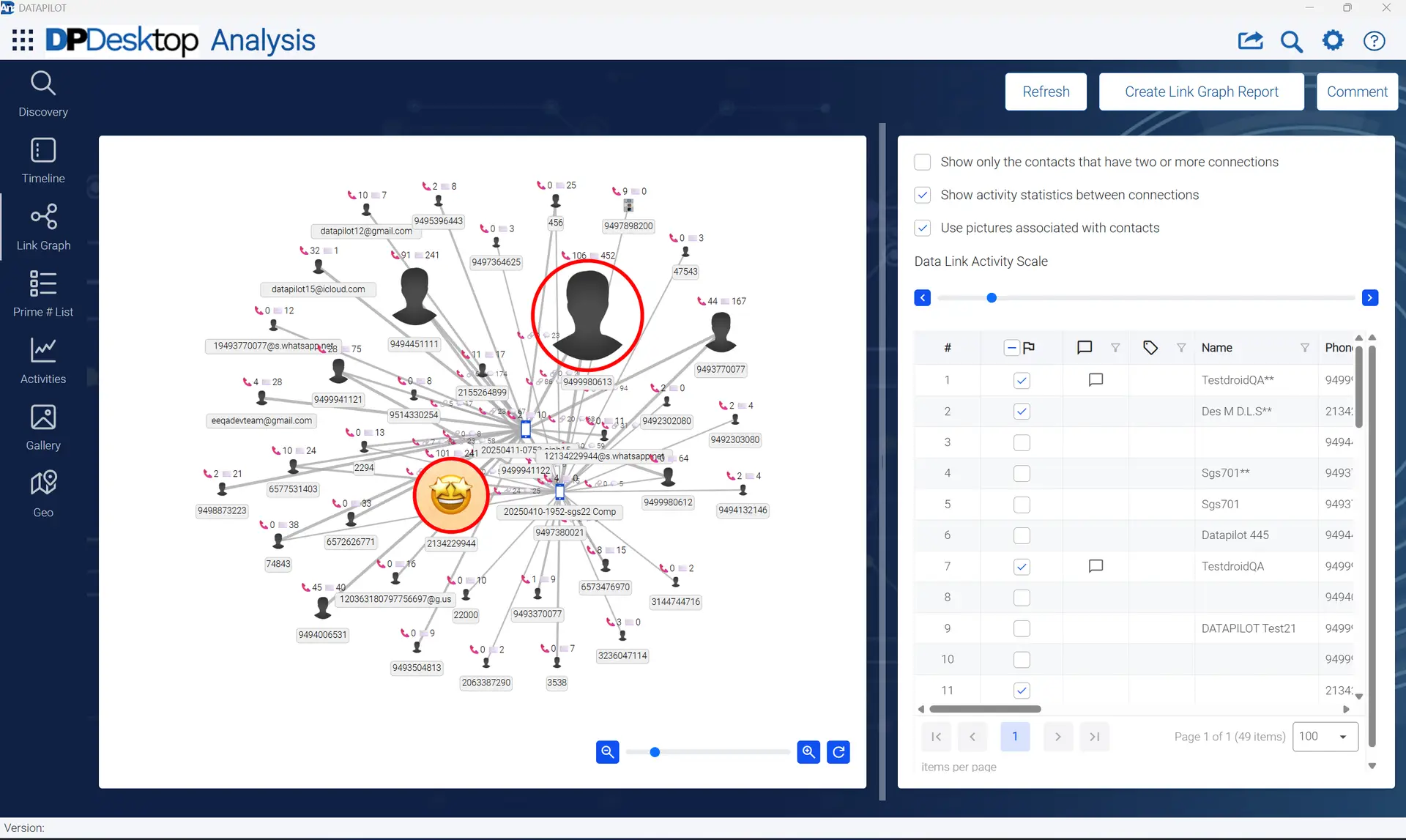Screen dimensions: 1406x840
Task: Click the comment column header icon
Action: click(x=1085, y=347)
